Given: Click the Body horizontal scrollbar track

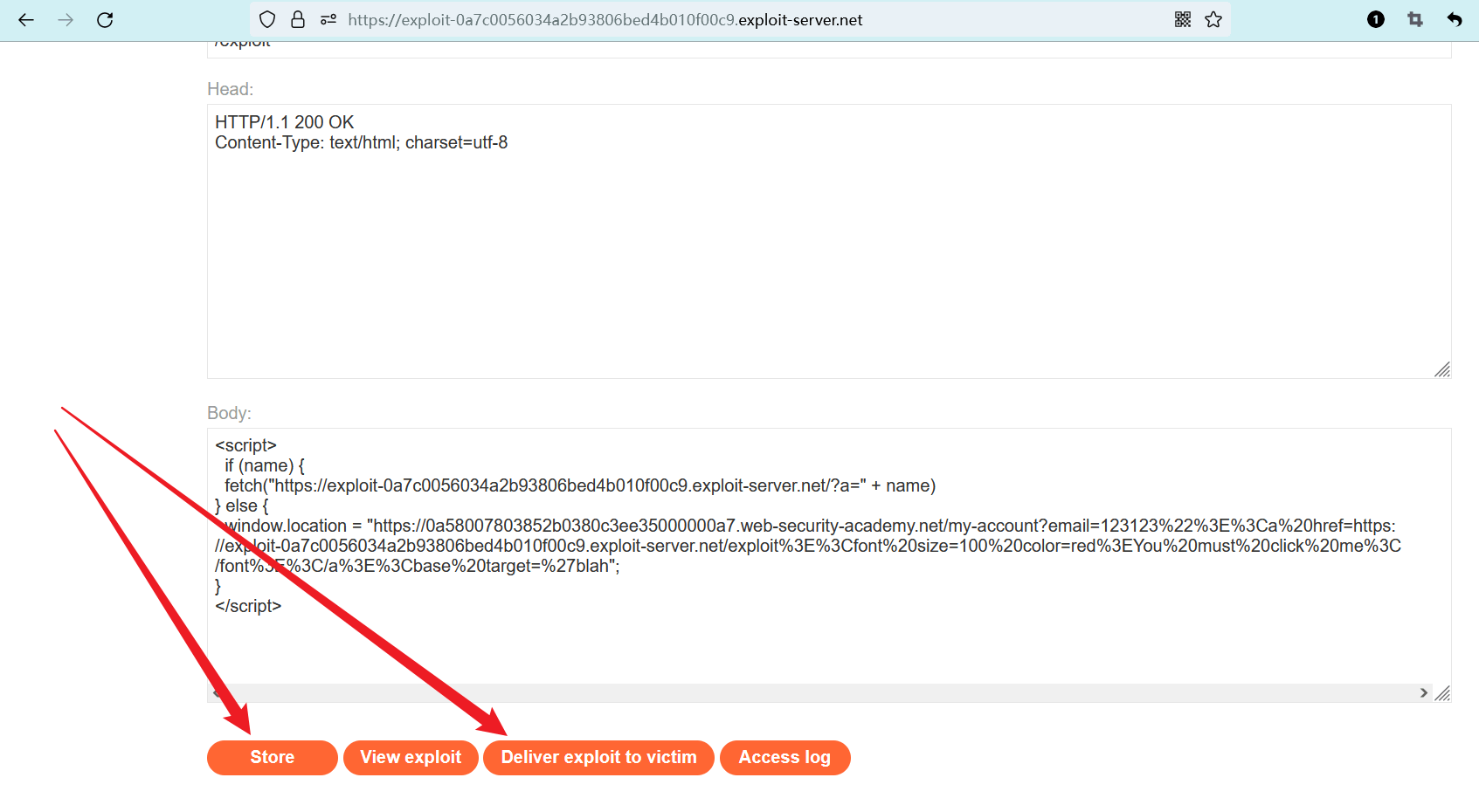Looking at the screenshot, I should 819,693.
